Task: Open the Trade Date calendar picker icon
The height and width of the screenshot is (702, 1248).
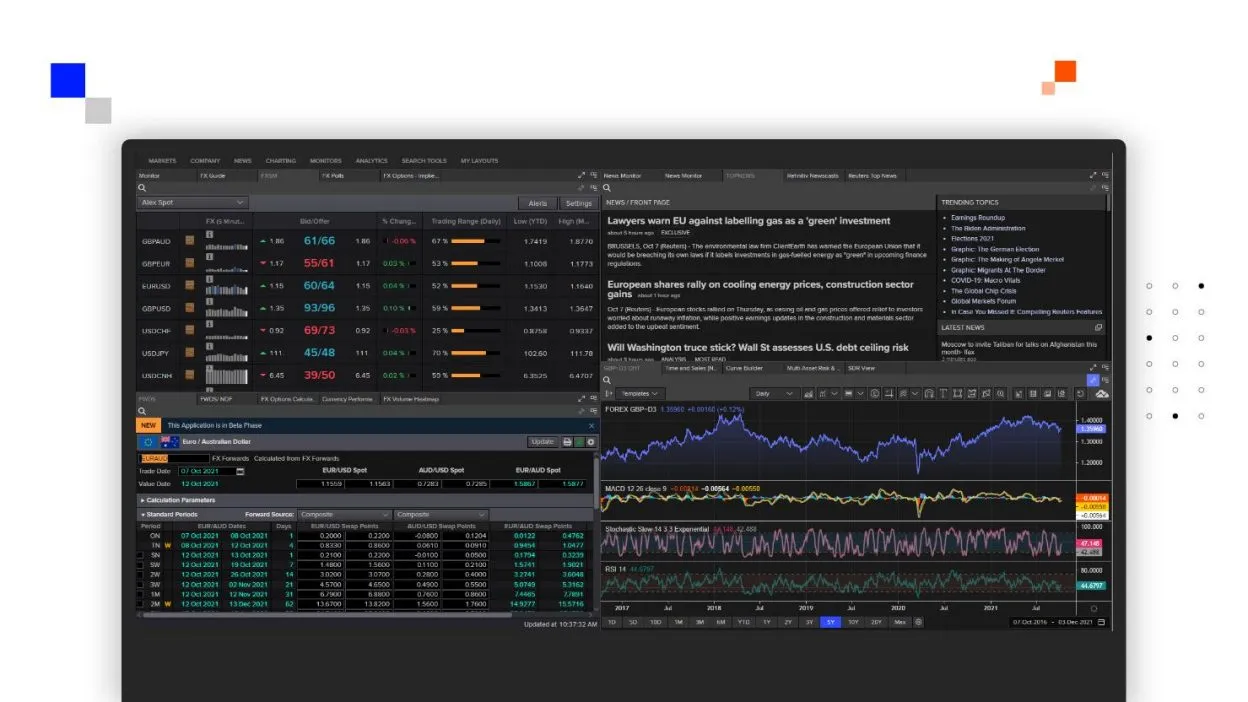Action: point(240,471)
